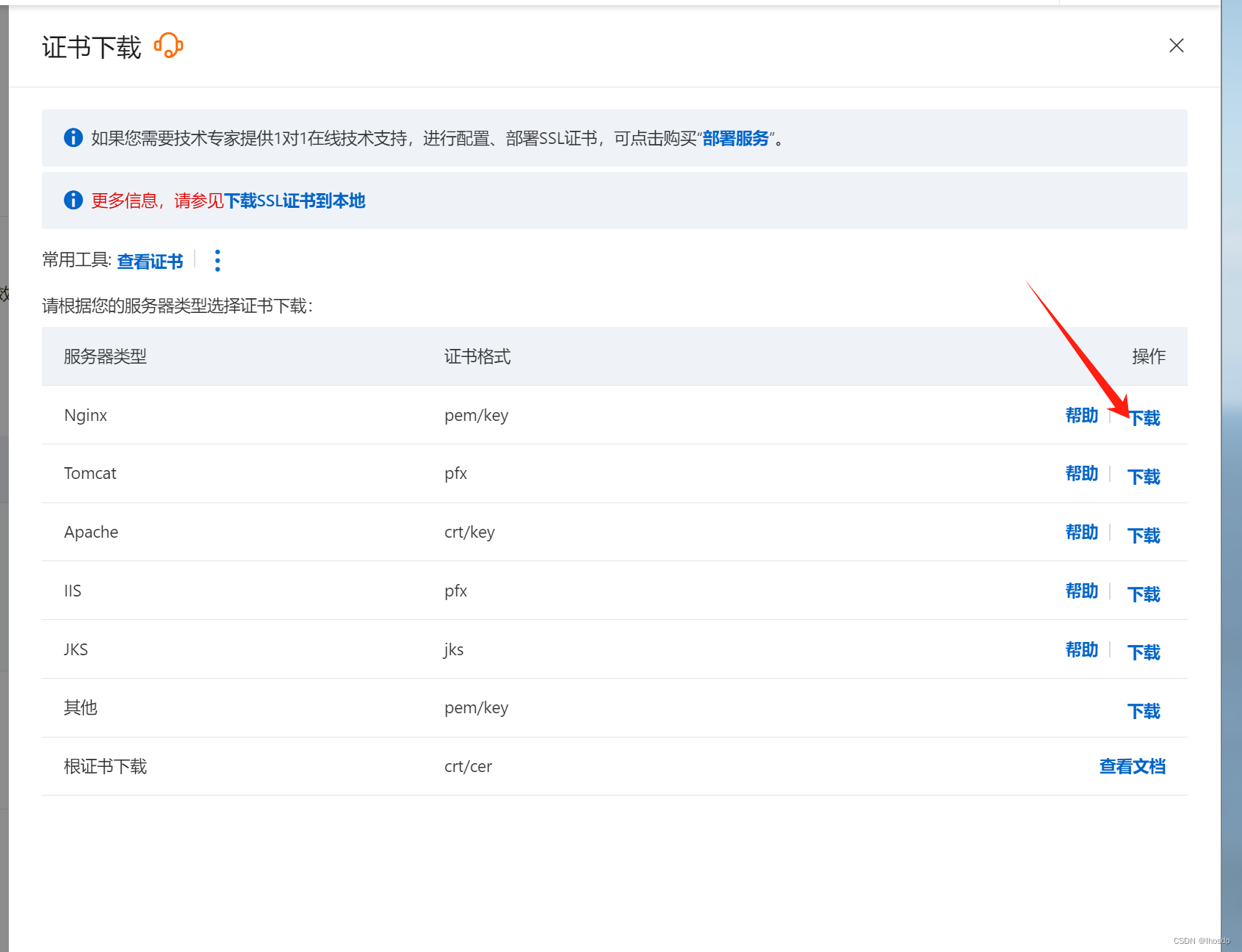Click the blue info icon beside deployment notice
Screen dimensions: 1242x952
click(x=73, y=137)
